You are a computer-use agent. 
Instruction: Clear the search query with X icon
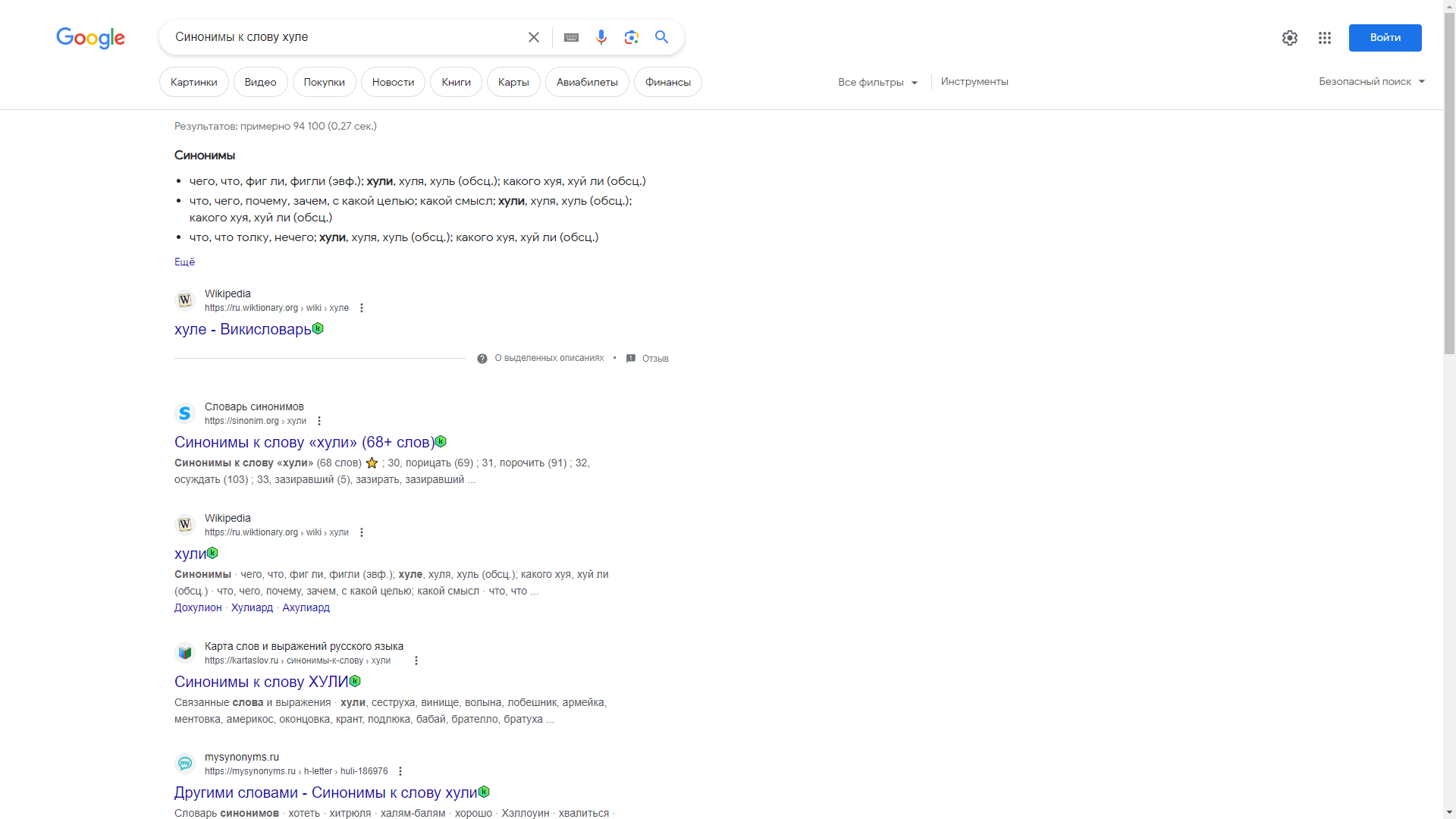click(534, 37)
